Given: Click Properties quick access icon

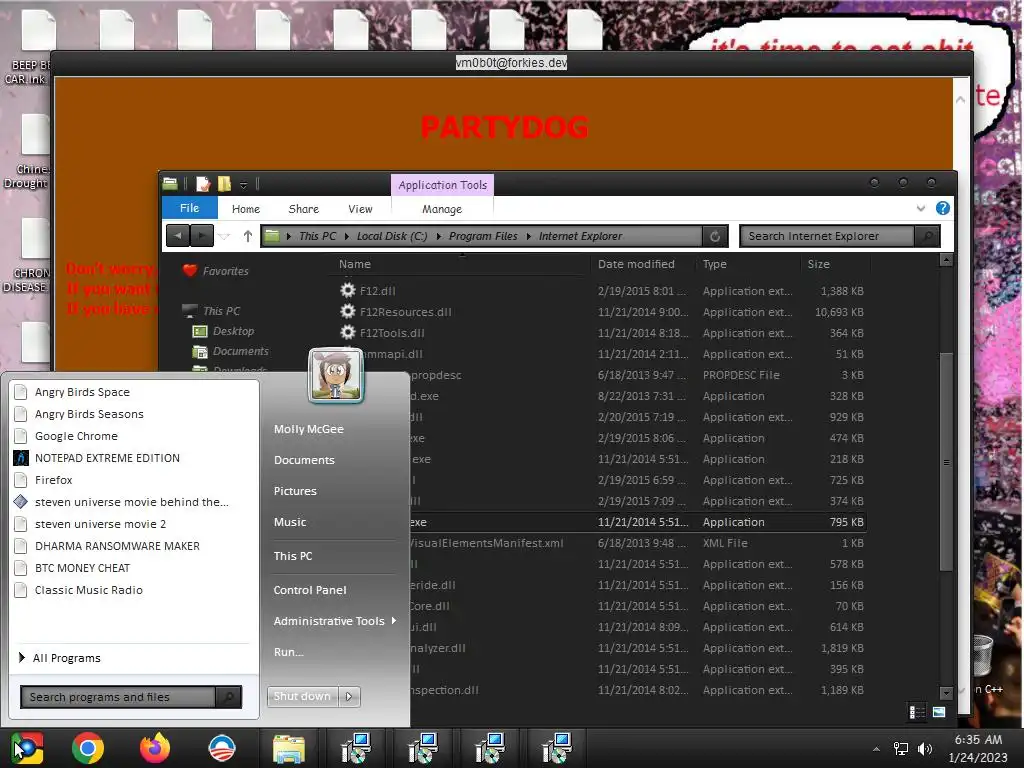Looking at the screenshot, I should tap(203, 184).
